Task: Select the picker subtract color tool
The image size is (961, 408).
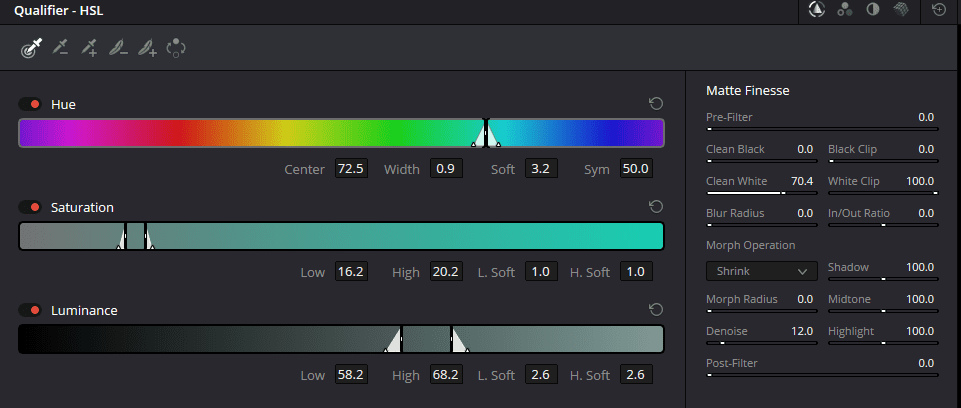Action: click(60, 47)
